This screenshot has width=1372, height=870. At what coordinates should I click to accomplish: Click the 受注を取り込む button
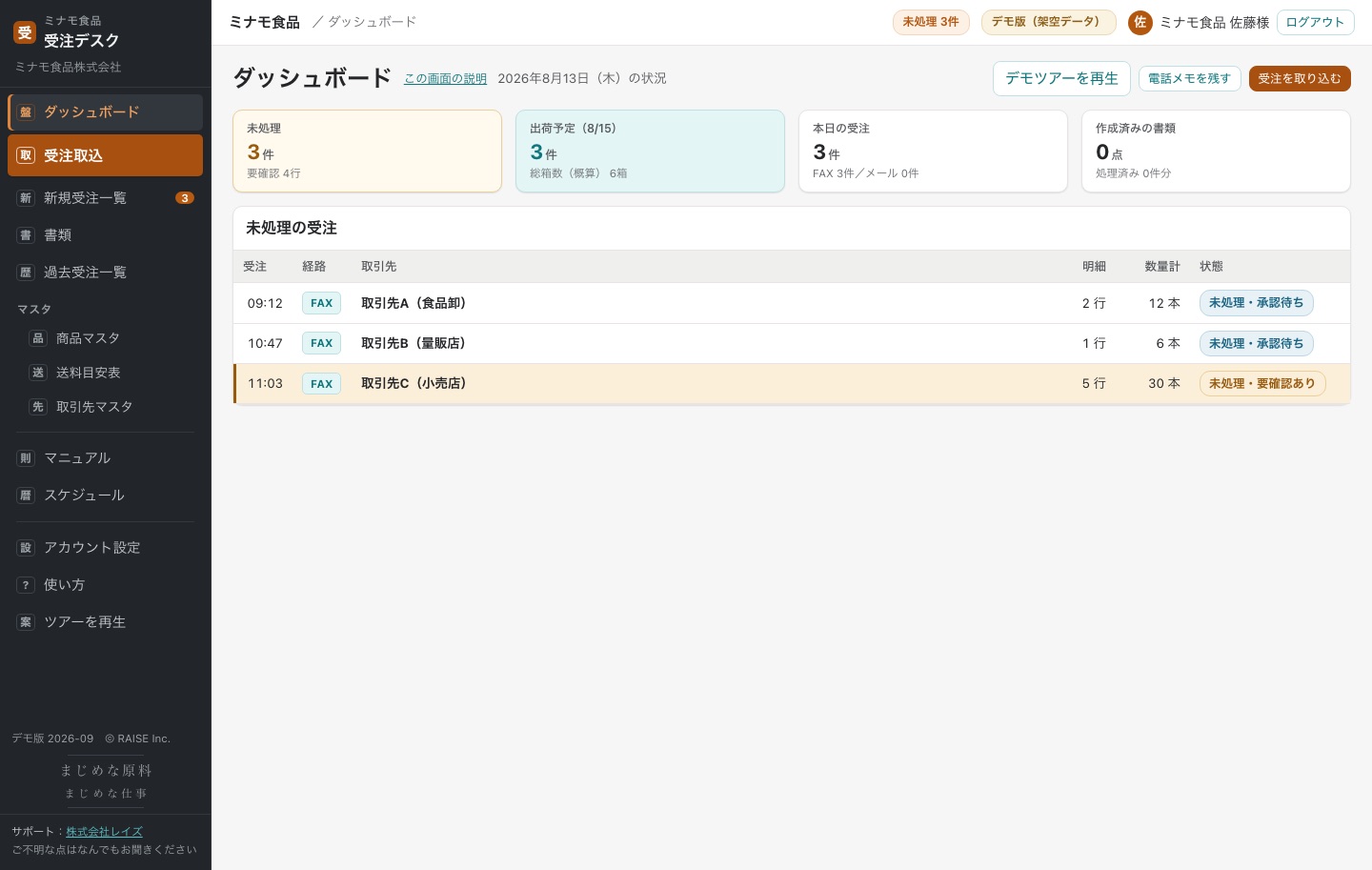tap(1300, 78)
